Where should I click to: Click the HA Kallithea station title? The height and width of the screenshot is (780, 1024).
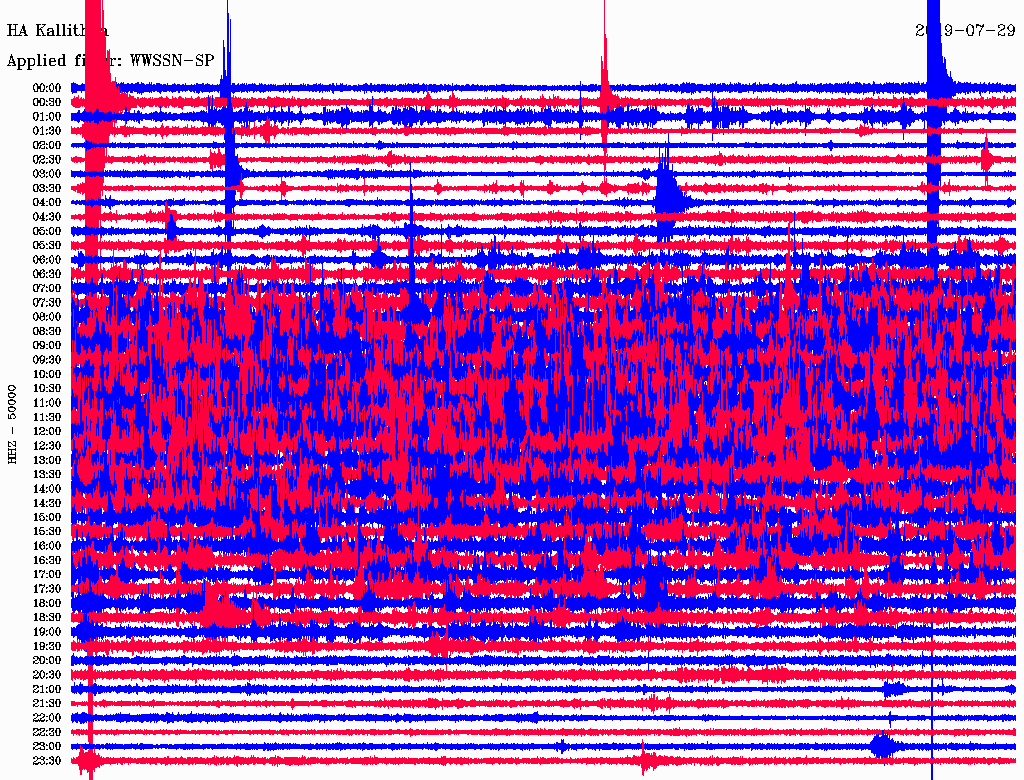click(57, 31)
